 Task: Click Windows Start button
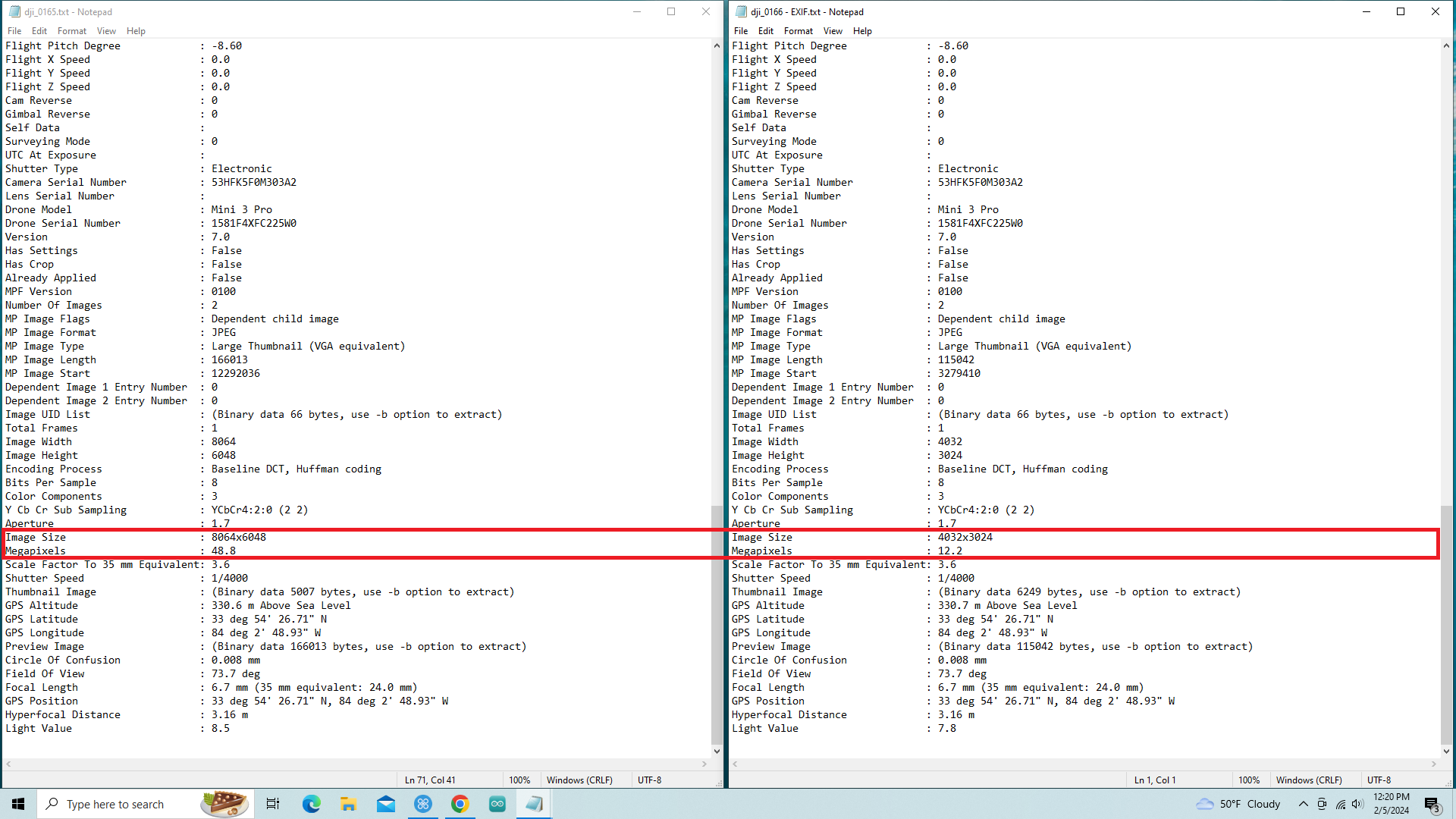tap(18, 804)
